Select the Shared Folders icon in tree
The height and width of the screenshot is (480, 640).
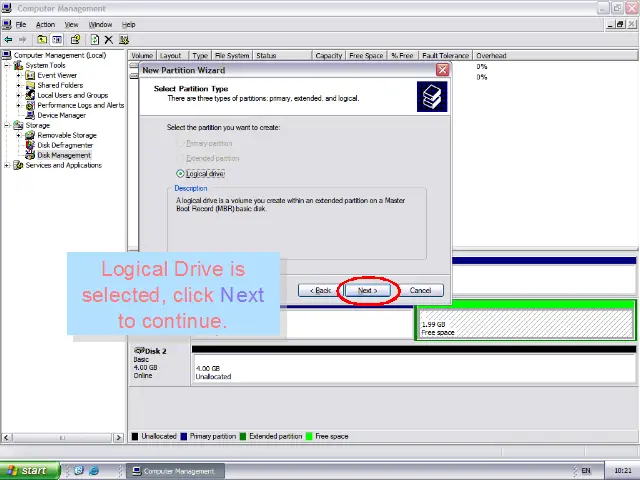(x=30, y=85)
